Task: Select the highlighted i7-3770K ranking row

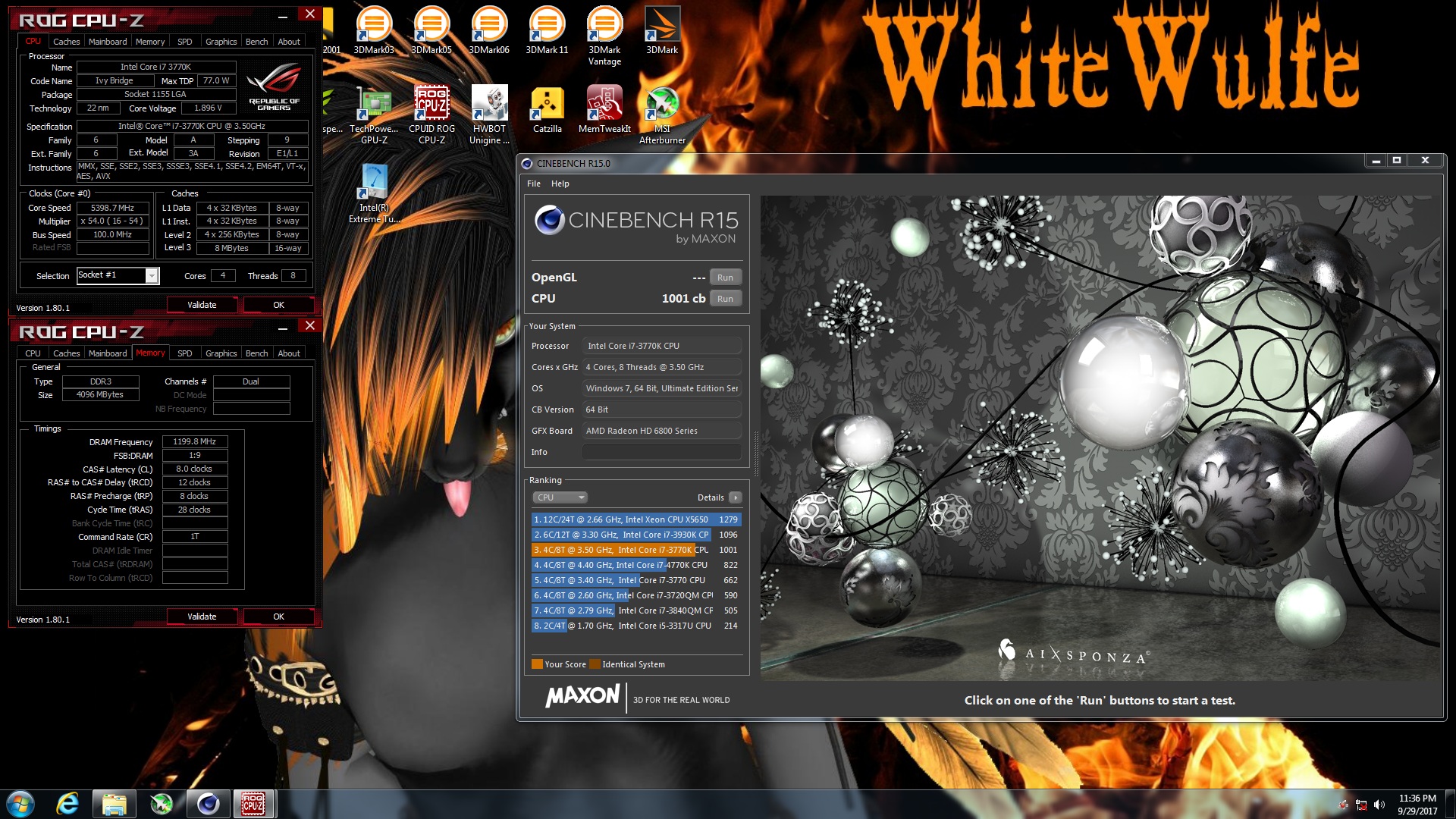Action: [636, 550]
